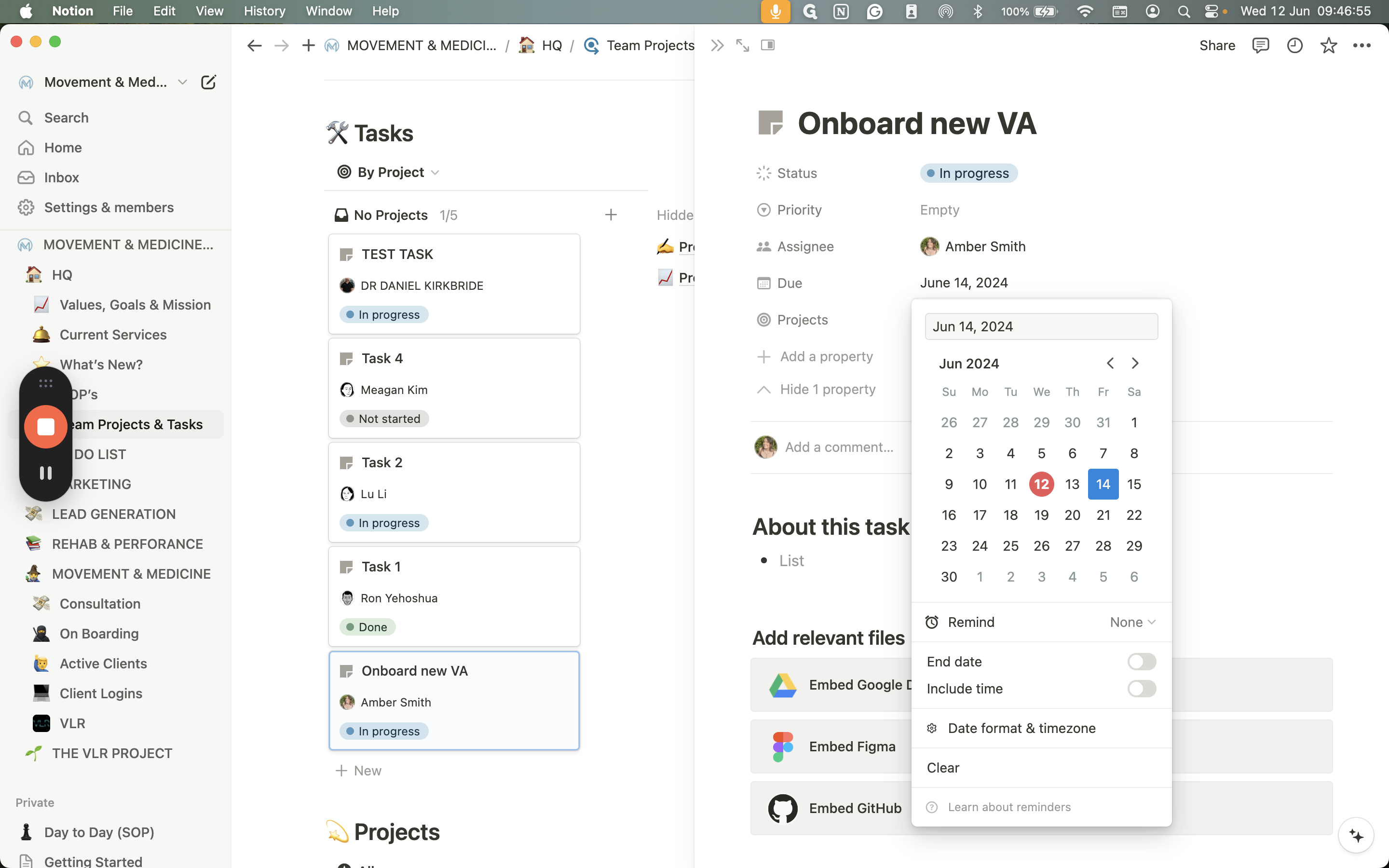Open the File menu
This screenshot has width=1389, height=868.
[122, 12]
